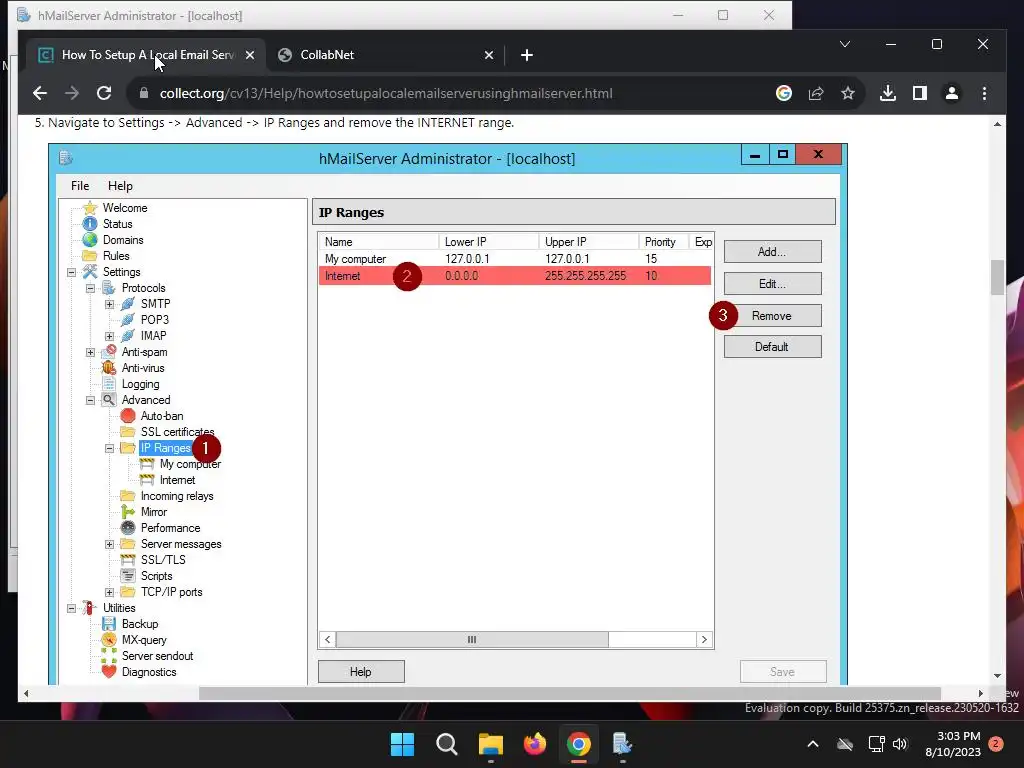Click the MX-query icon under Utilities
The image size is (1024, 768).
[109, 640]
